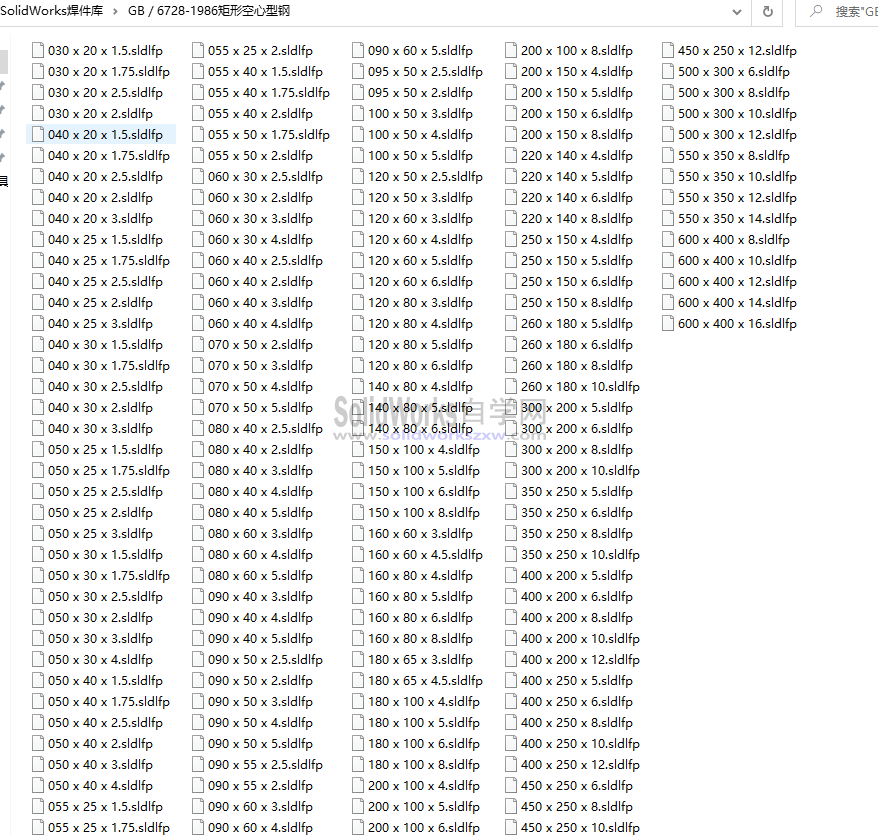Image resolution: width=878 pixels, height=836 pixels.
Task: Select file icon of 030 x 20 x 1.5.sldlfp
Action: coord(38,50)
